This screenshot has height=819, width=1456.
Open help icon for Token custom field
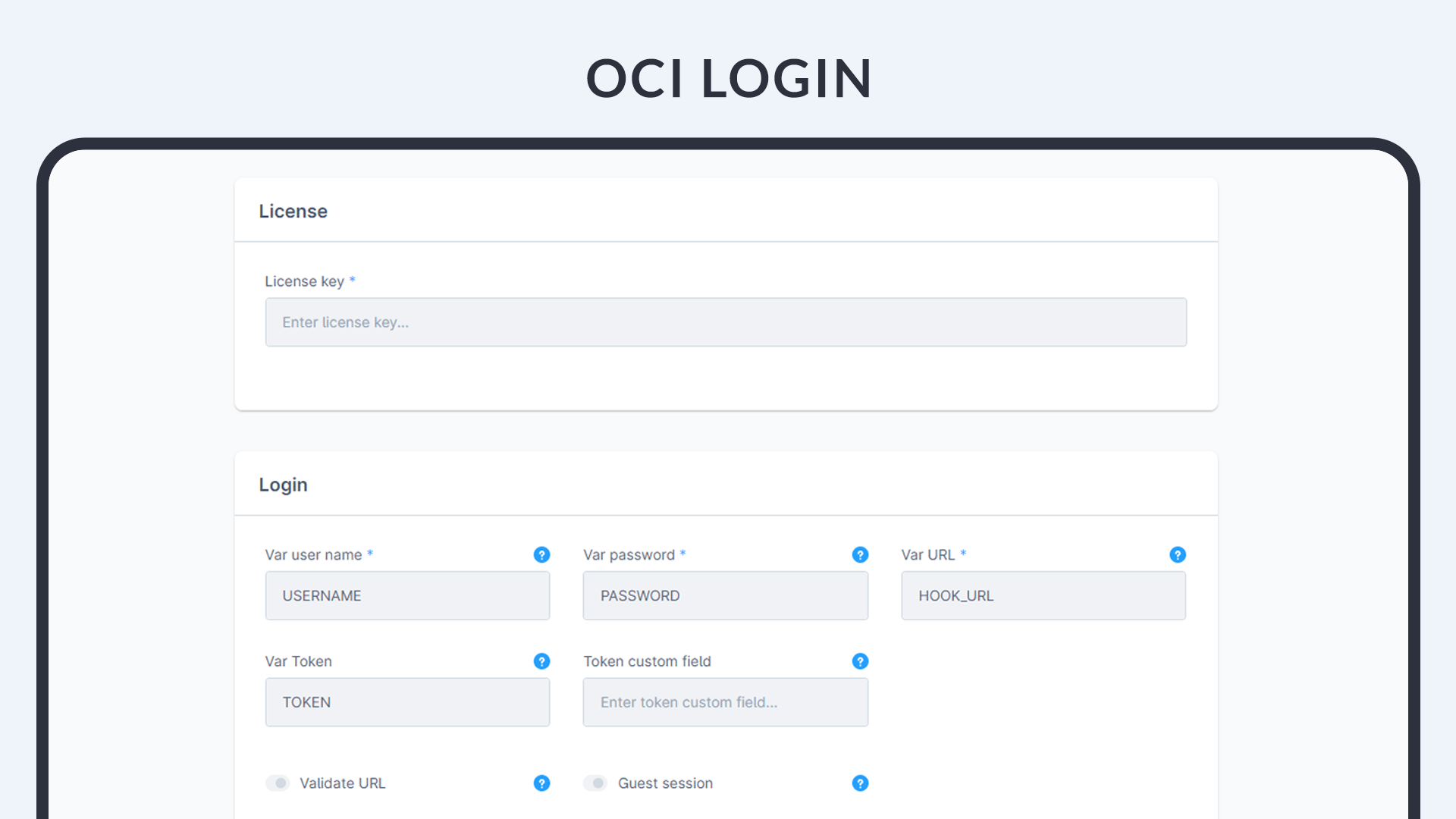pos(860,661)
